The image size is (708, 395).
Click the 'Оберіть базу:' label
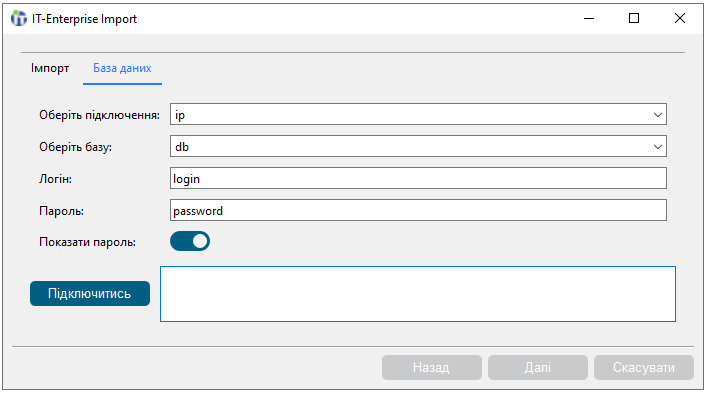click(75, 147)
